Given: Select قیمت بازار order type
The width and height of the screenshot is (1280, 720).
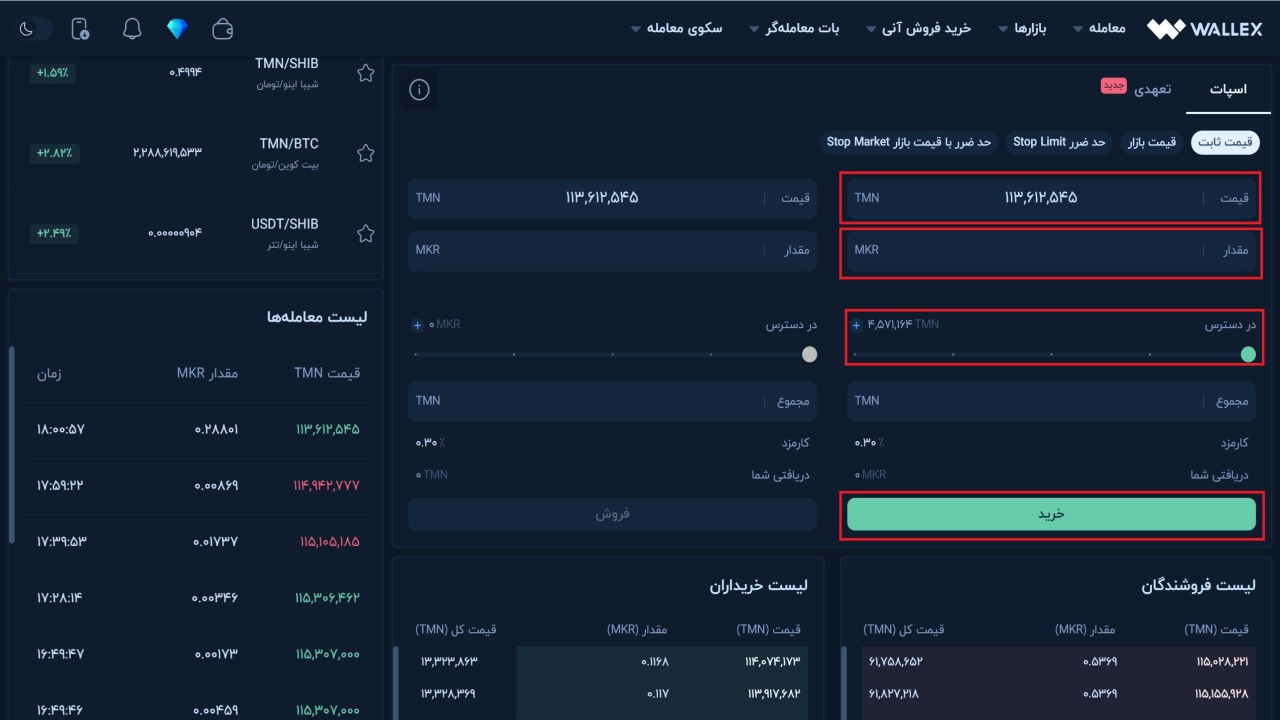Looking at the screenshot, I should click(1152, 142).
